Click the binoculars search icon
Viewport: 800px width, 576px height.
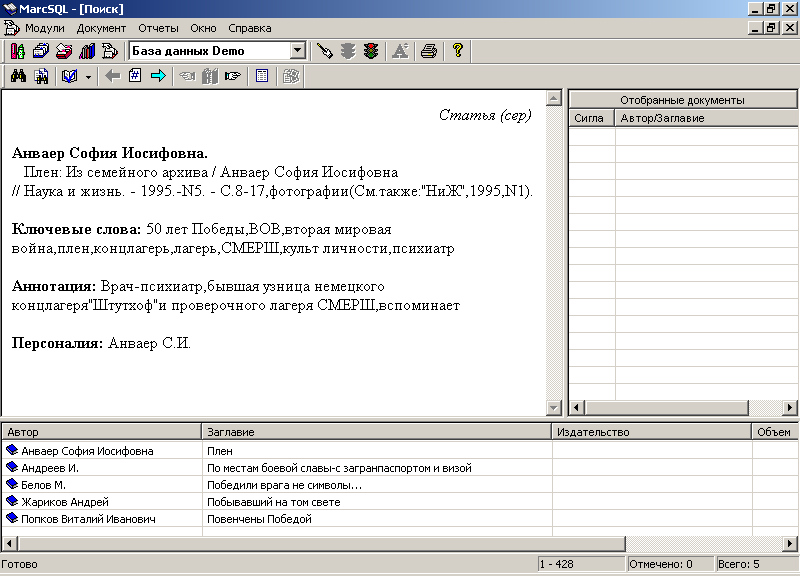point(18,76)
